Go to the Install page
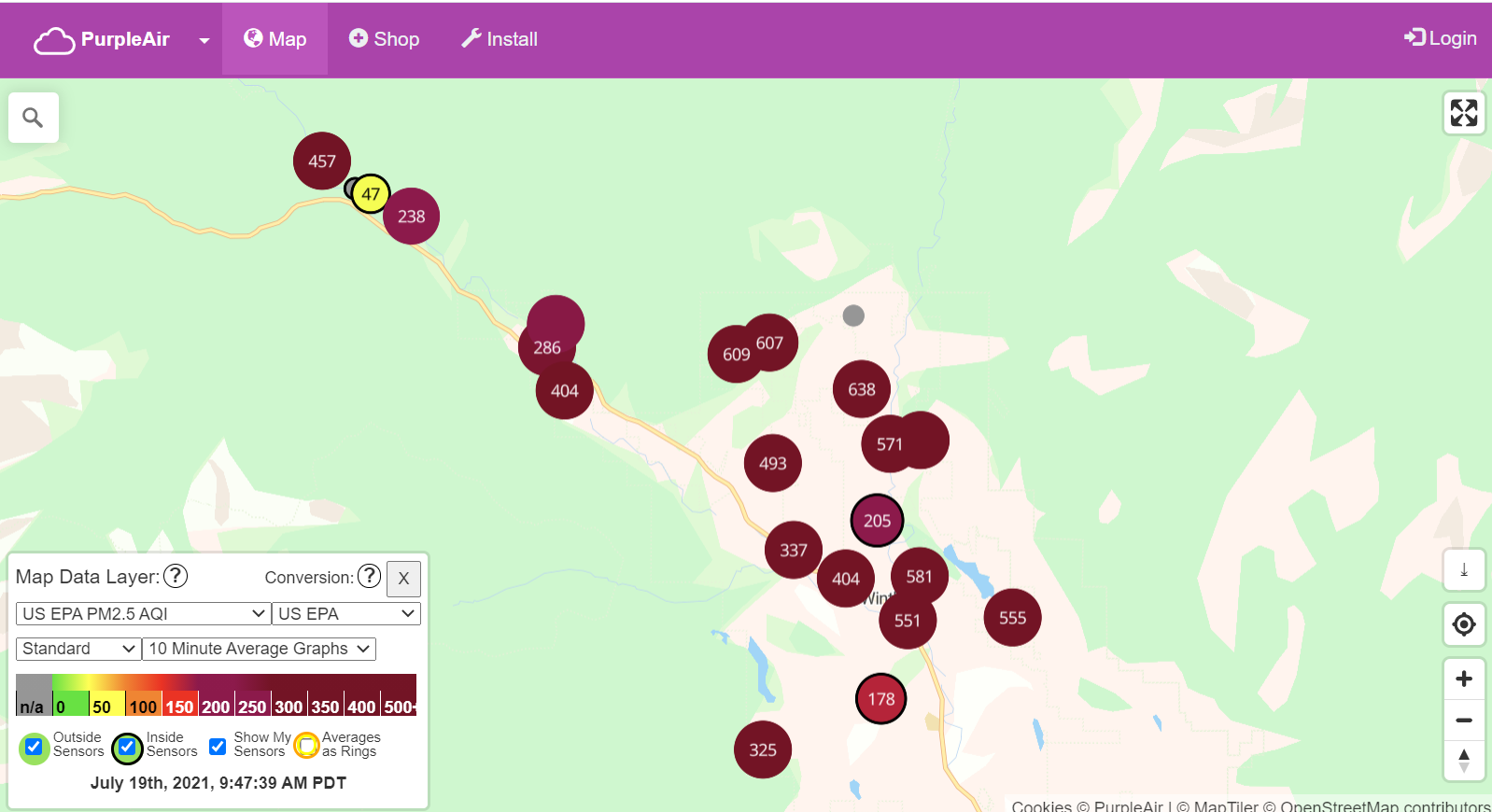Image resolution: width=1492 pixels, height=812 pixels. [500, 39]
